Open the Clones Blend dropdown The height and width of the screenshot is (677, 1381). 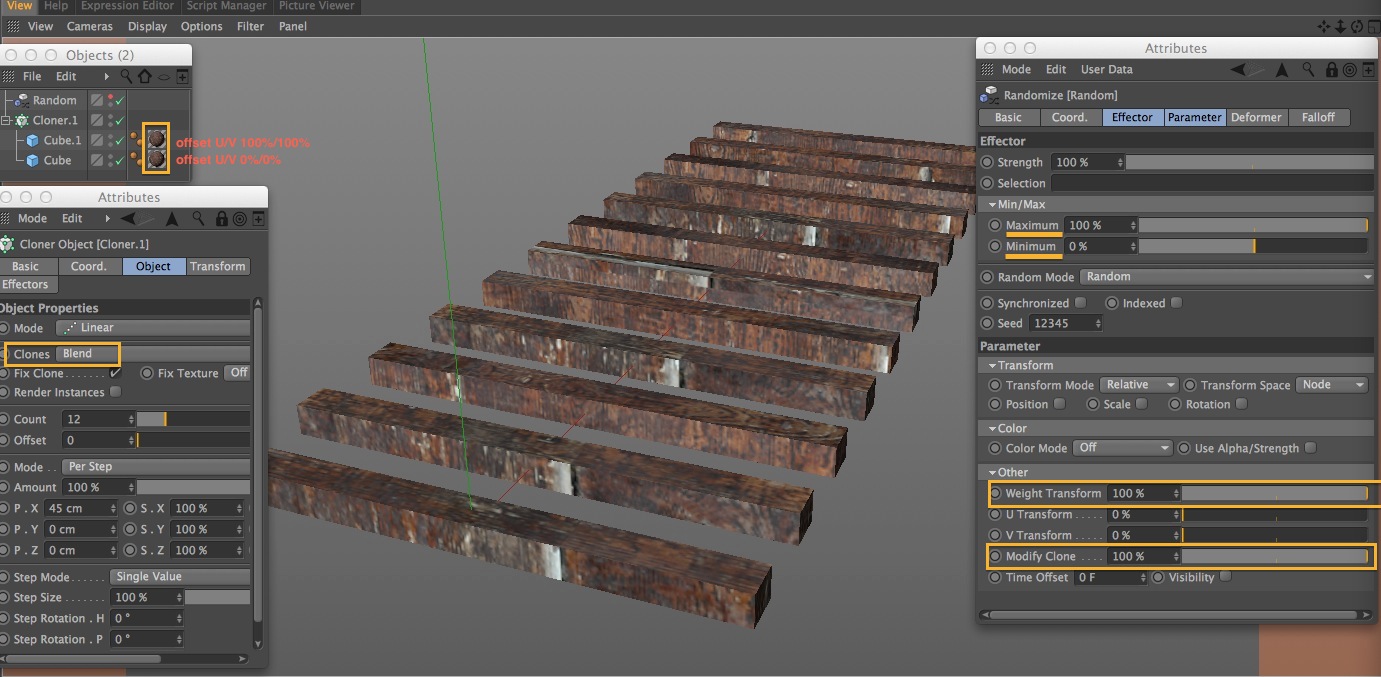click(x=152, y=354)
